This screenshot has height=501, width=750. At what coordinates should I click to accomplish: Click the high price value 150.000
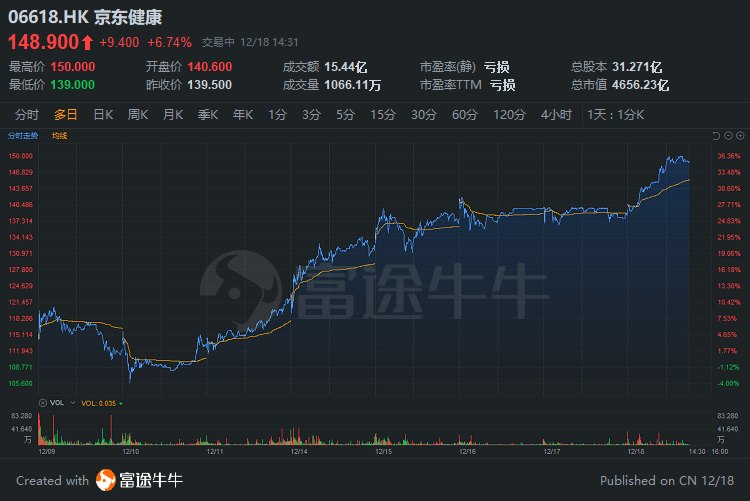[73, 67]
